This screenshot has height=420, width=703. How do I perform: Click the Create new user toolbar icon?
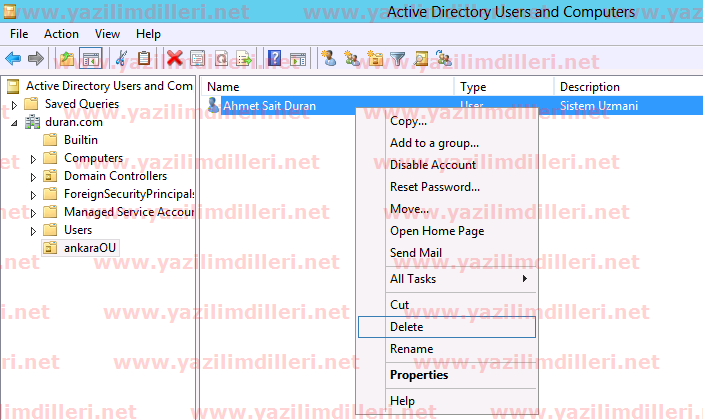coord(328,59)
